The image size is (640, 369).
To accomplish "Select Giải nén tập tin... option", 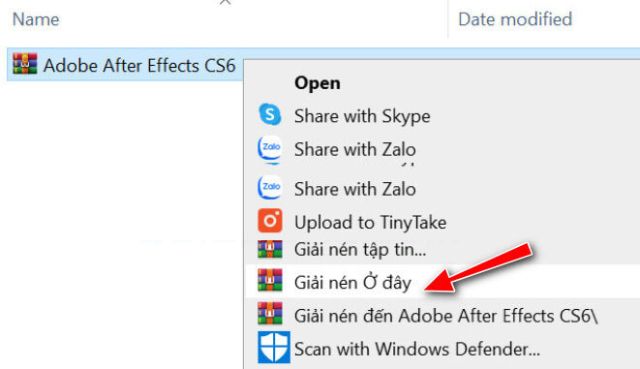I will click(x=360, y=249).
